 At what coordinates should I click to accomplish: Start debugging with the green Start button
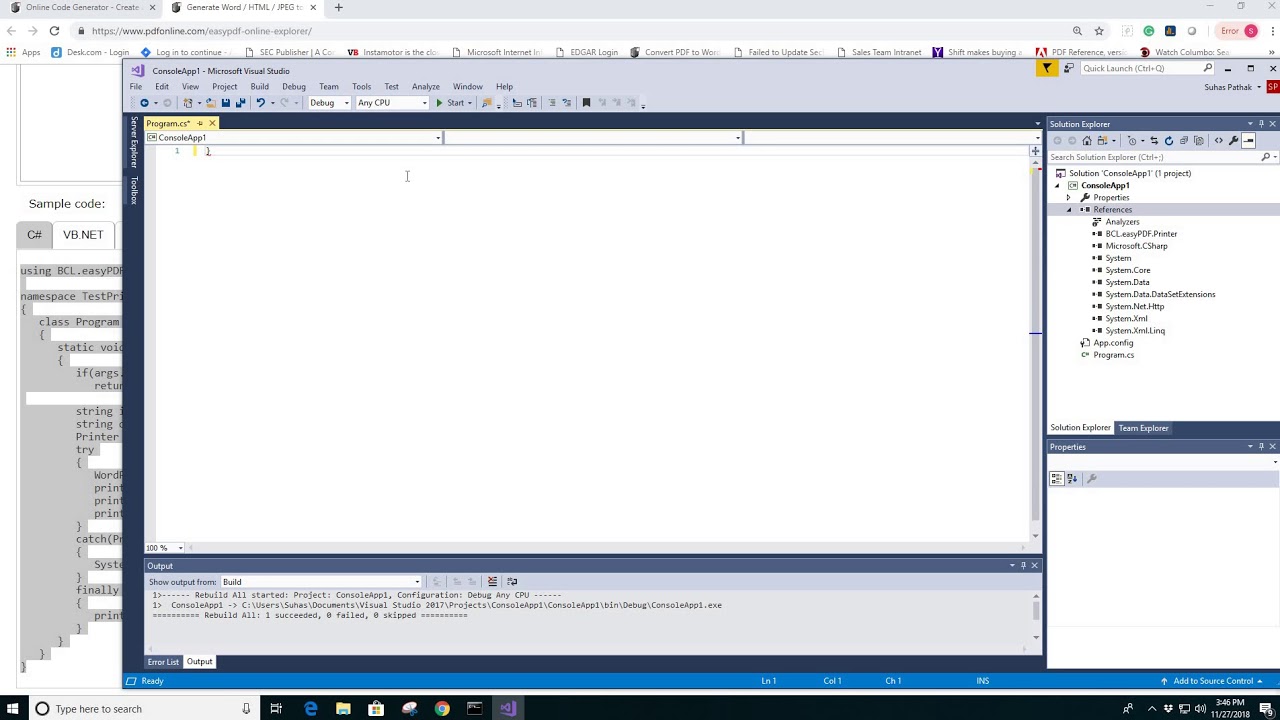tap(451, 102)
